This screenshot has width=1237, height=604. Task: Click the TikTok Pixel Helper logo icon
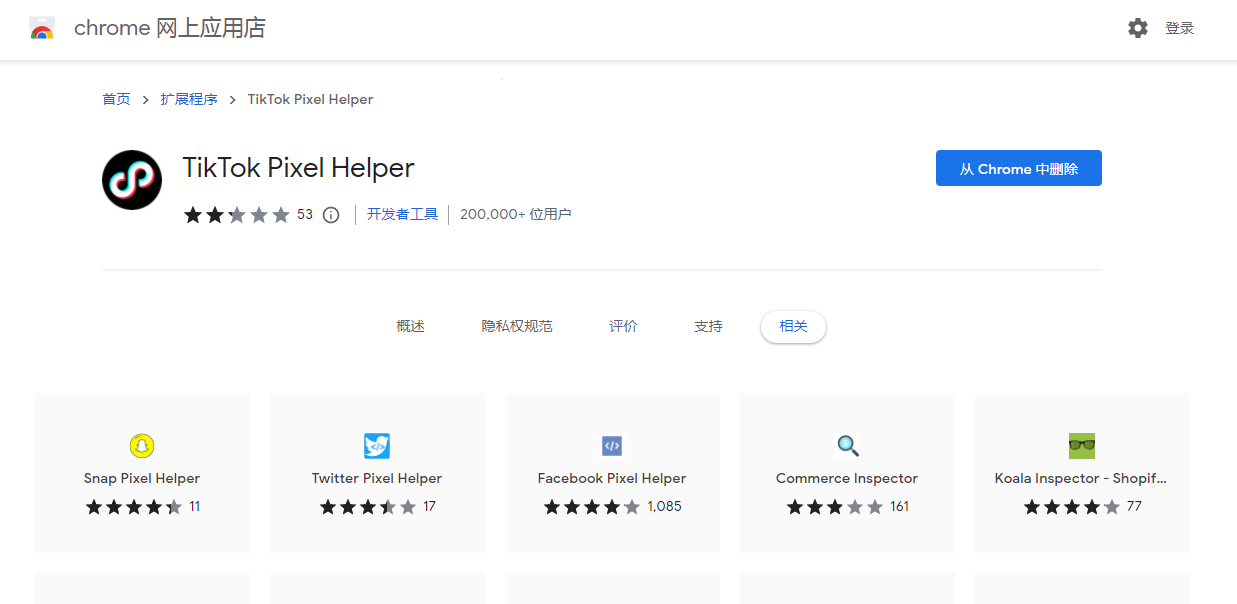point(132,180)
